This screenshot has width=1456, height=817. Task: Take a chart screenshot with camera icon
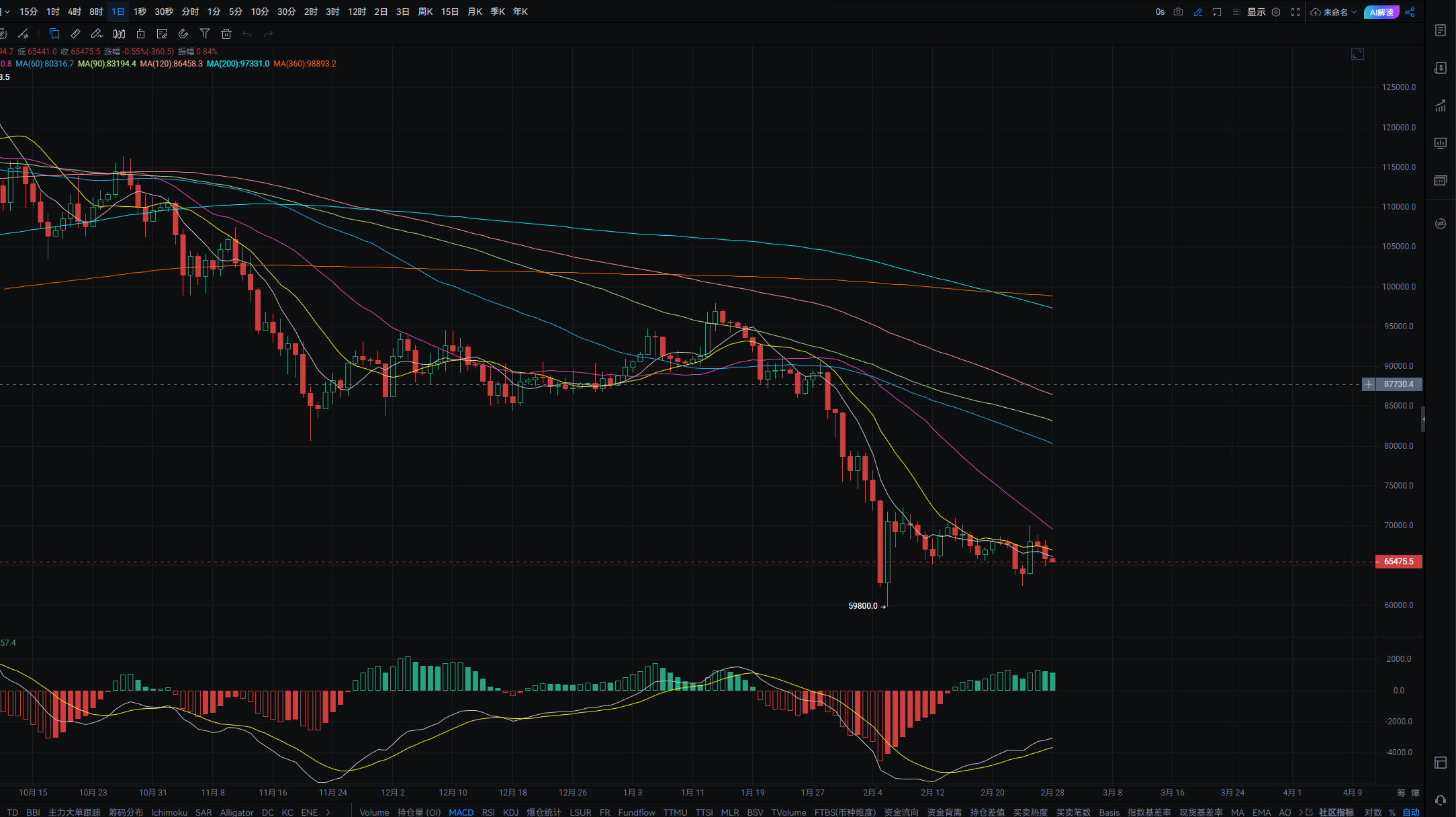(1178, 12)
